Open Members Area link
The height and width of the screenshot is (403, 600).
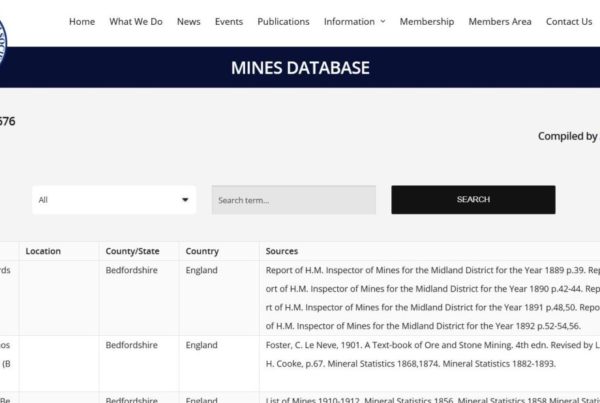pyautogui.click(x=500, y=22)
